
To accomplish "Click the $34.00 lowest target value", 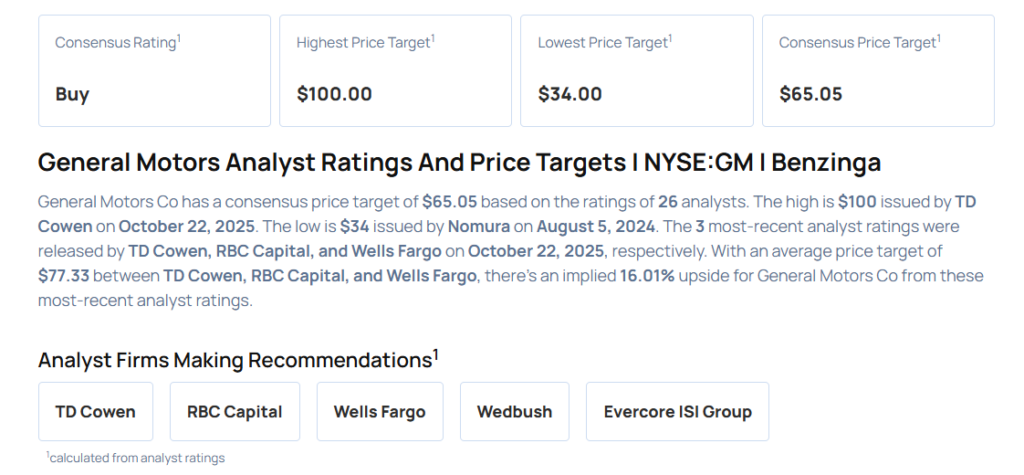I will [570, 94].
